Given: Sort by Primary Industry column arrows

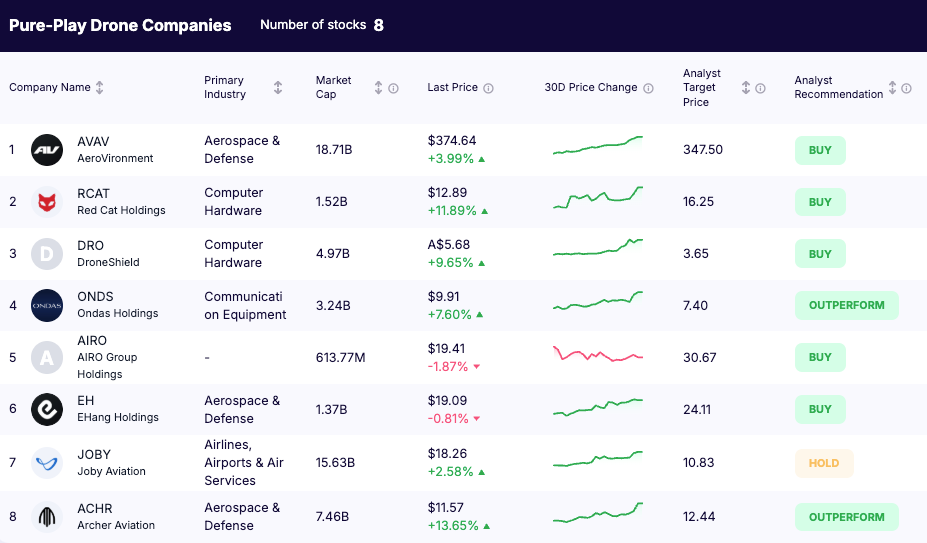Looking at the screenshot, I should pyautogui.click(x=278, y=88).
